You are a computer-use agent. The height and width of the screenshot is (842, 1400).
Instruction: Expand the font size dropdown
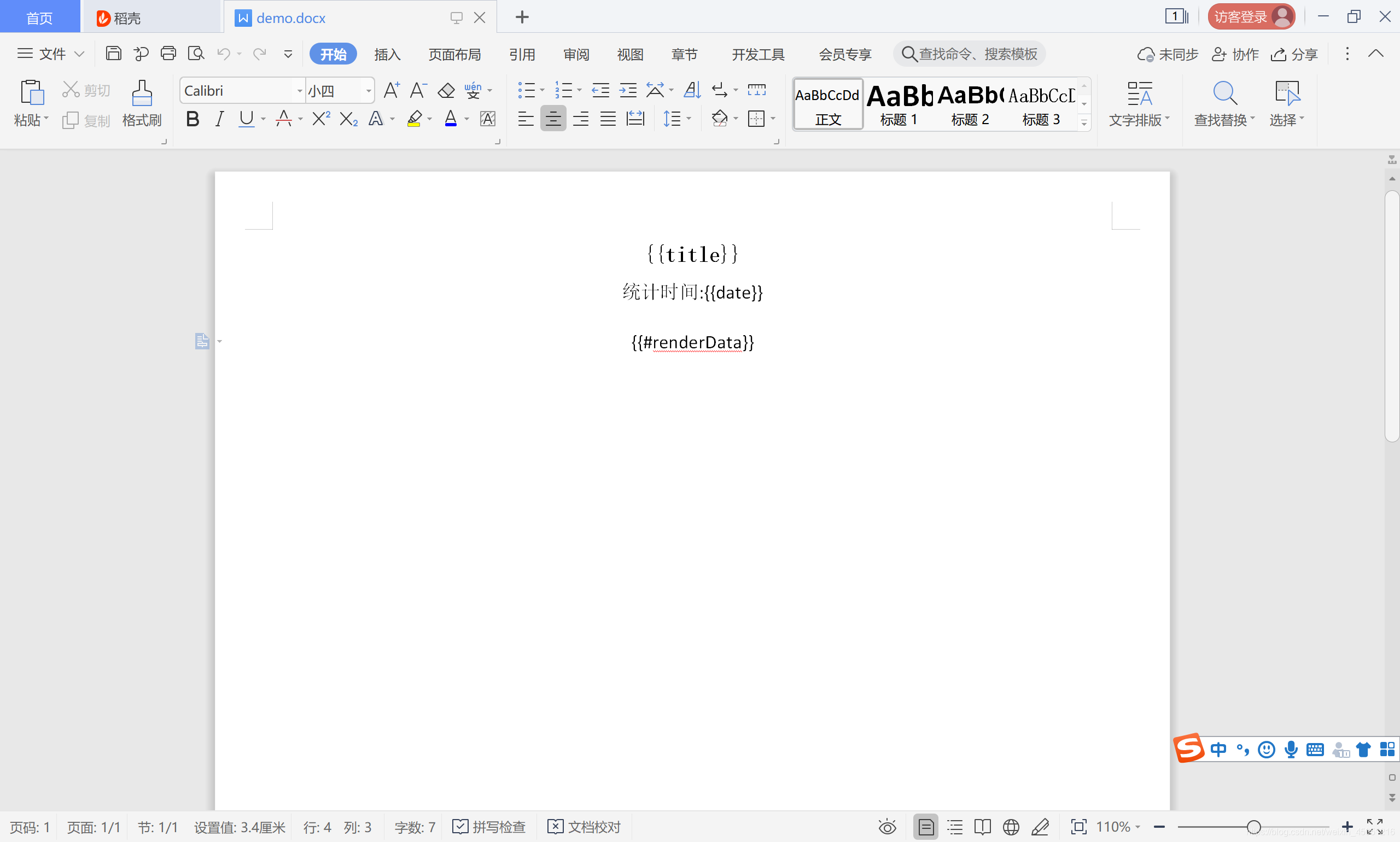[368, 91]
